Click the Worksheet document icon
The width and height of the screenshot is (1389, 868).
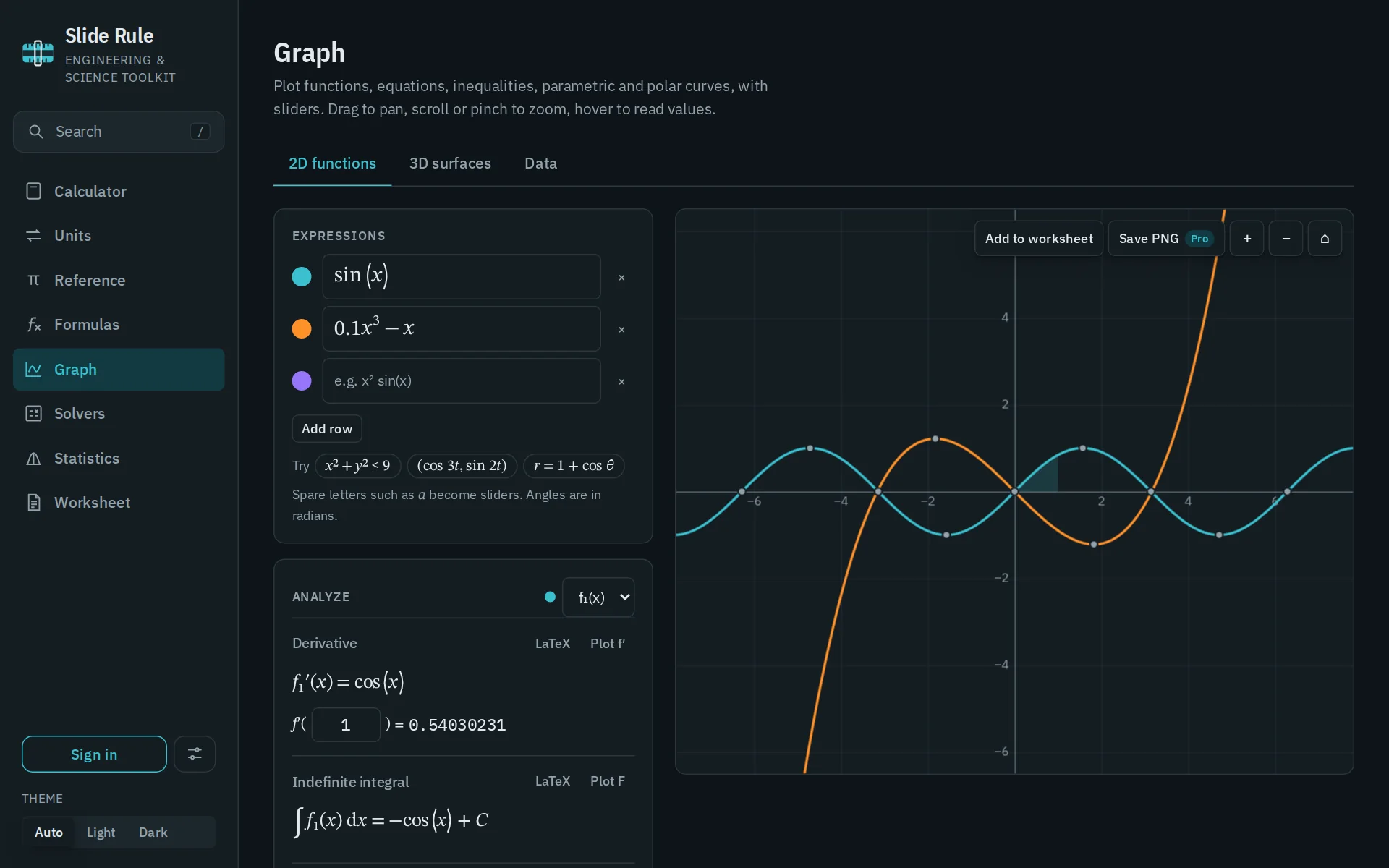click(x=33, y=503)
